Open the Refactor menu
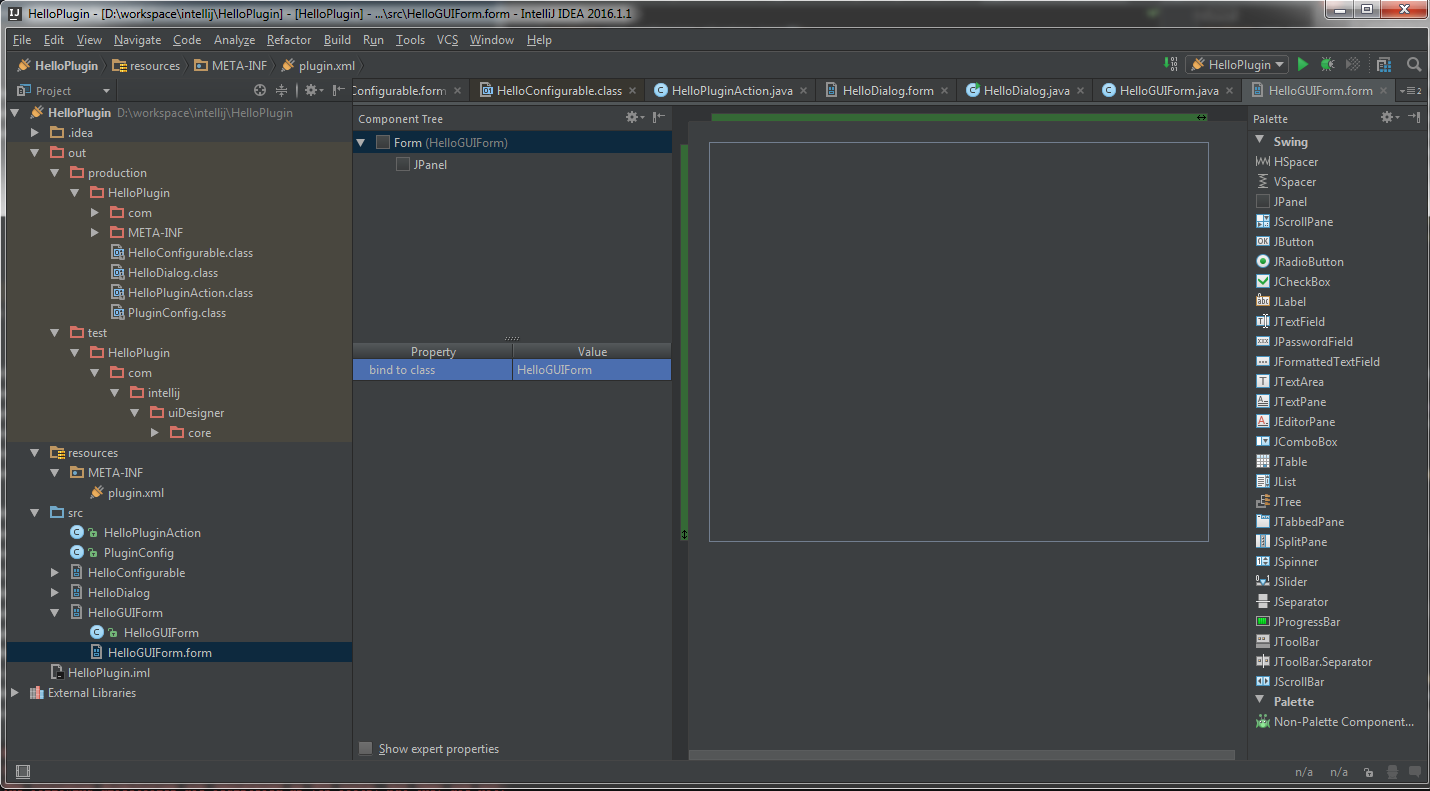The width and height of the screenshot is (1430, 791). (x=288, y=40)
